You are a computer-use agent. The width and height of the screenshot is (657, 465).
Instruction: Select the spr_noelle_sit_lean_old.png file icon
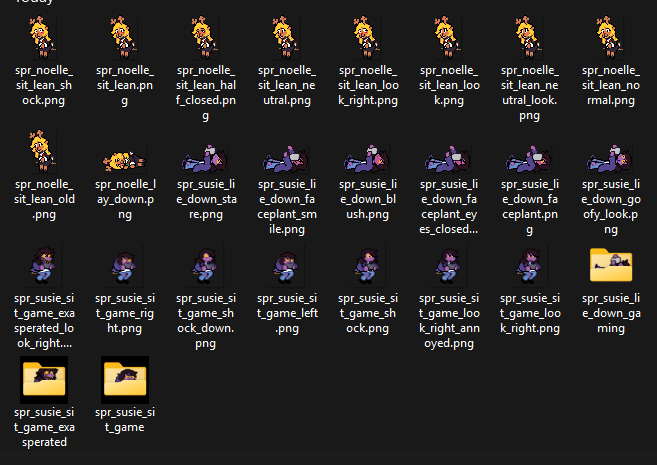[x=44, y=151]
